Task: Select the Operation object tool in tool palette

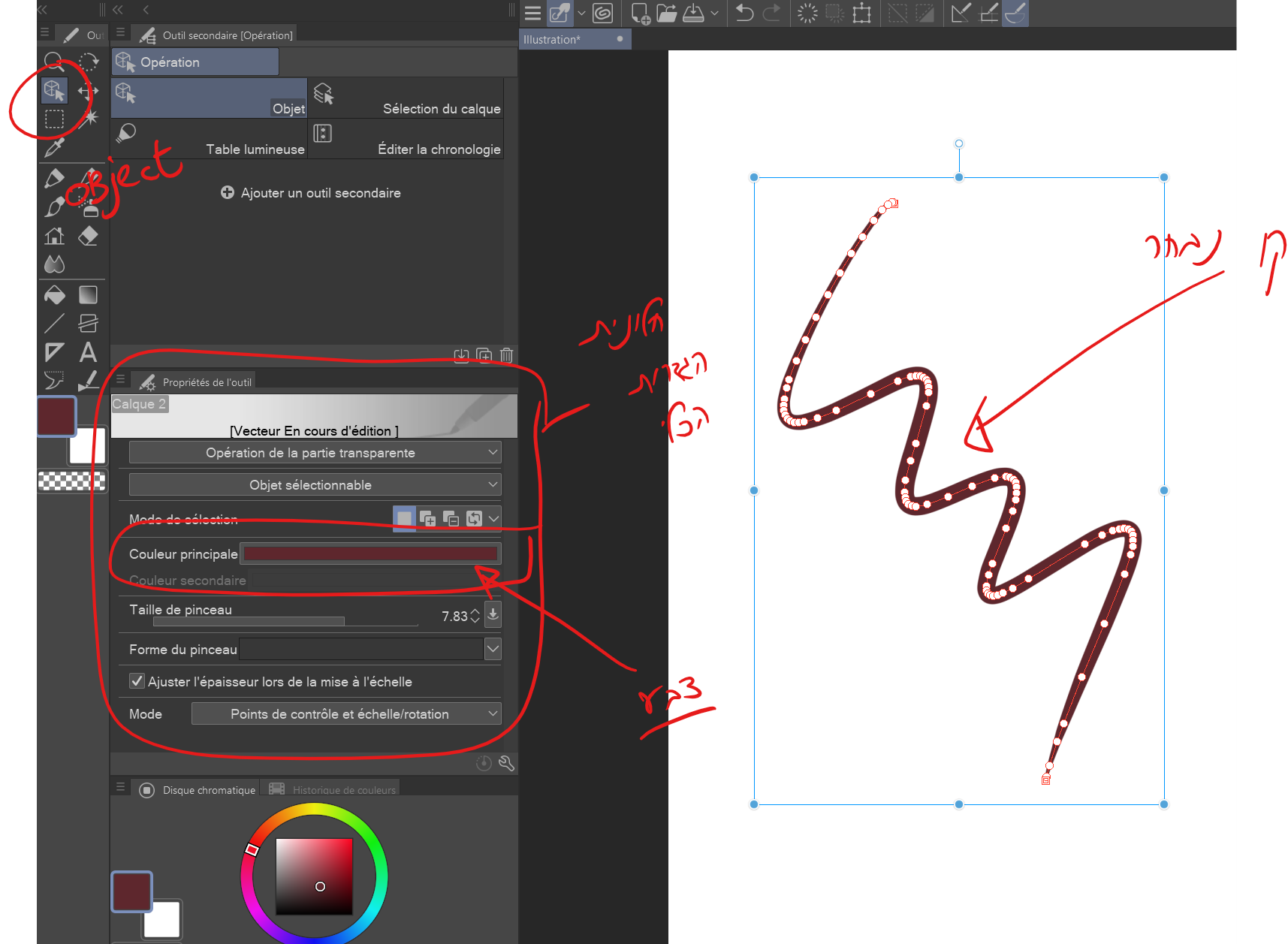Action: pyautogui.click(x=54, y=90)
